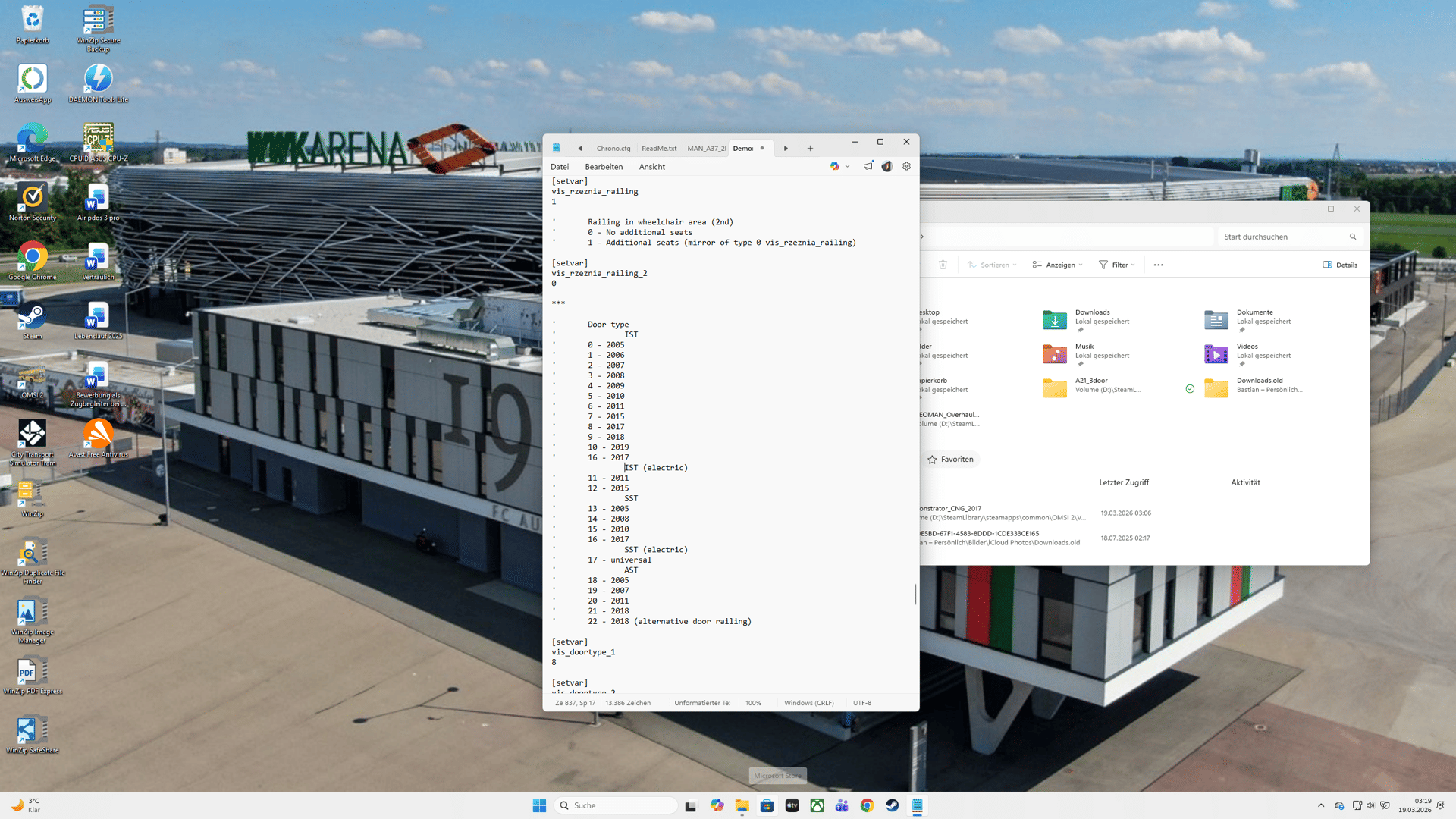Viewport: 1456px width, 819px height.
Task: Open the Anzeigen view dropdown
Action: (x=1058, y=265)
